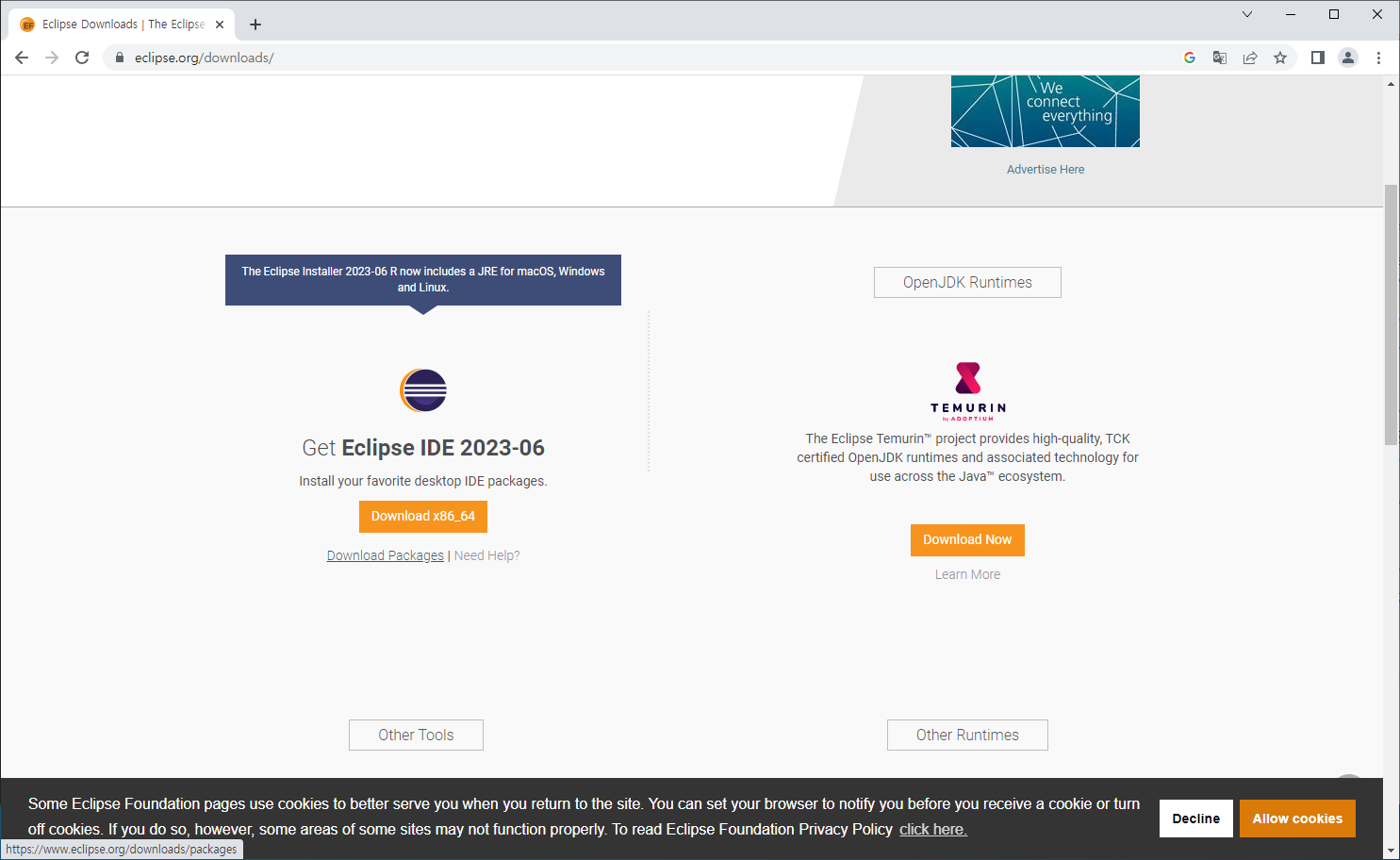Click the browser forward arrow
Screen dimensions: 1400x860
point(52,58)
